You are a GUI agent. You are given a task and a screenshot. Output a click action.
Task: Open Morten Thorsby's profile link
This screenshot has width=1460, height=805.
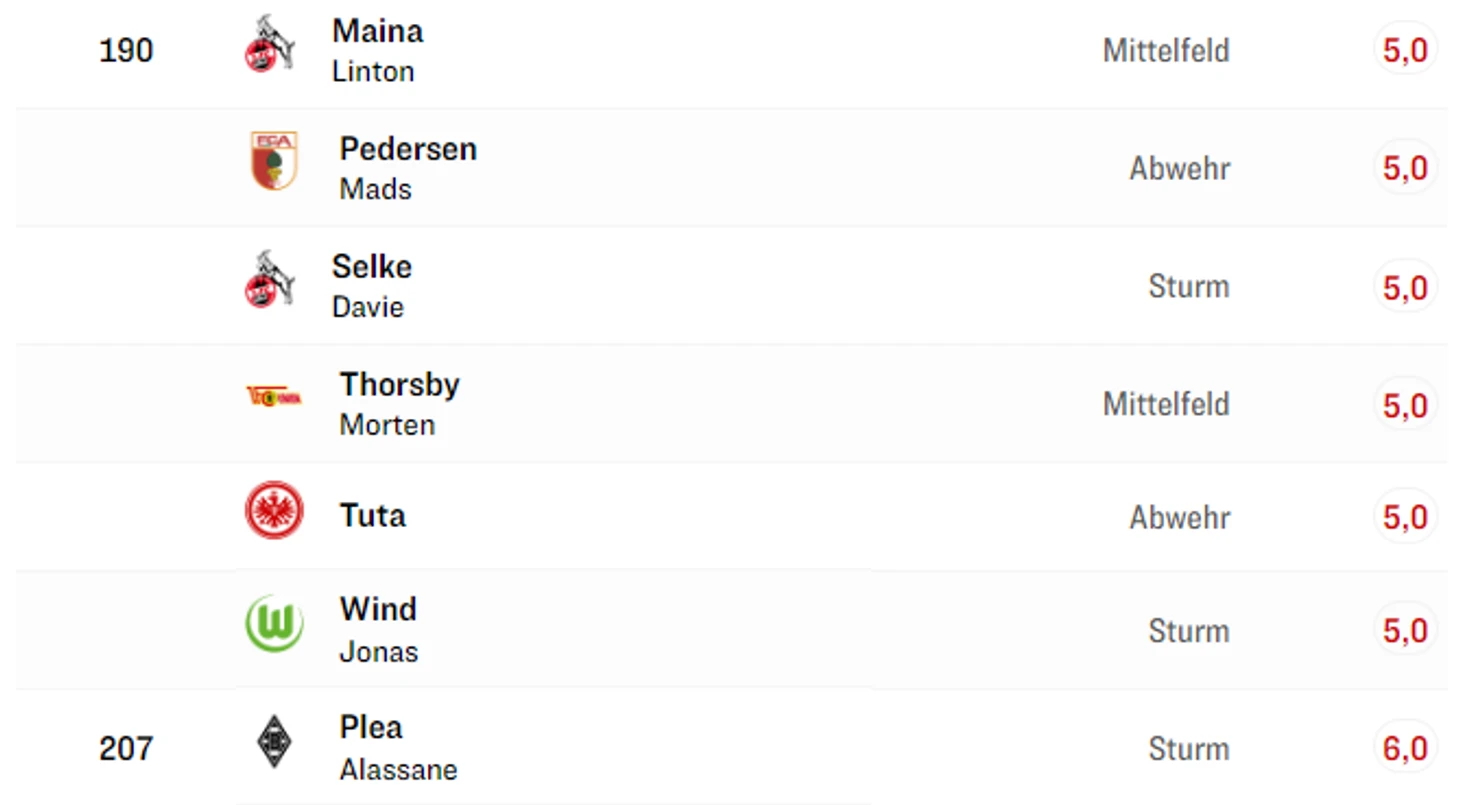tap(399, 385)
